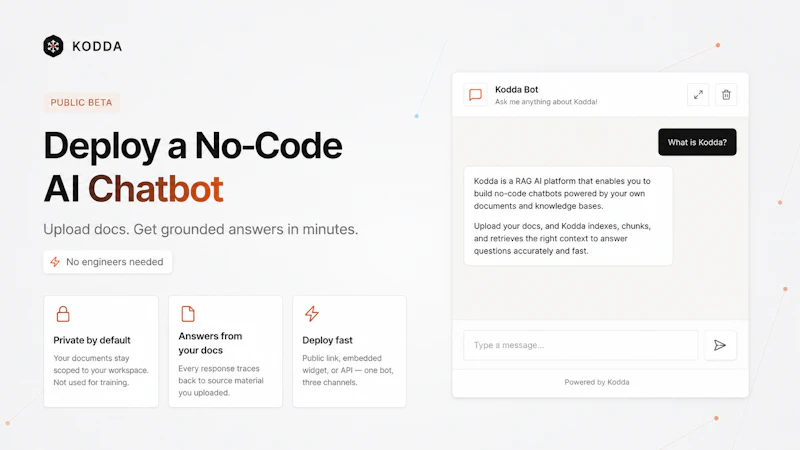The image size is (800, 450).
Task: Open the Answers from your docs heading
Action: tap(210, 343)
